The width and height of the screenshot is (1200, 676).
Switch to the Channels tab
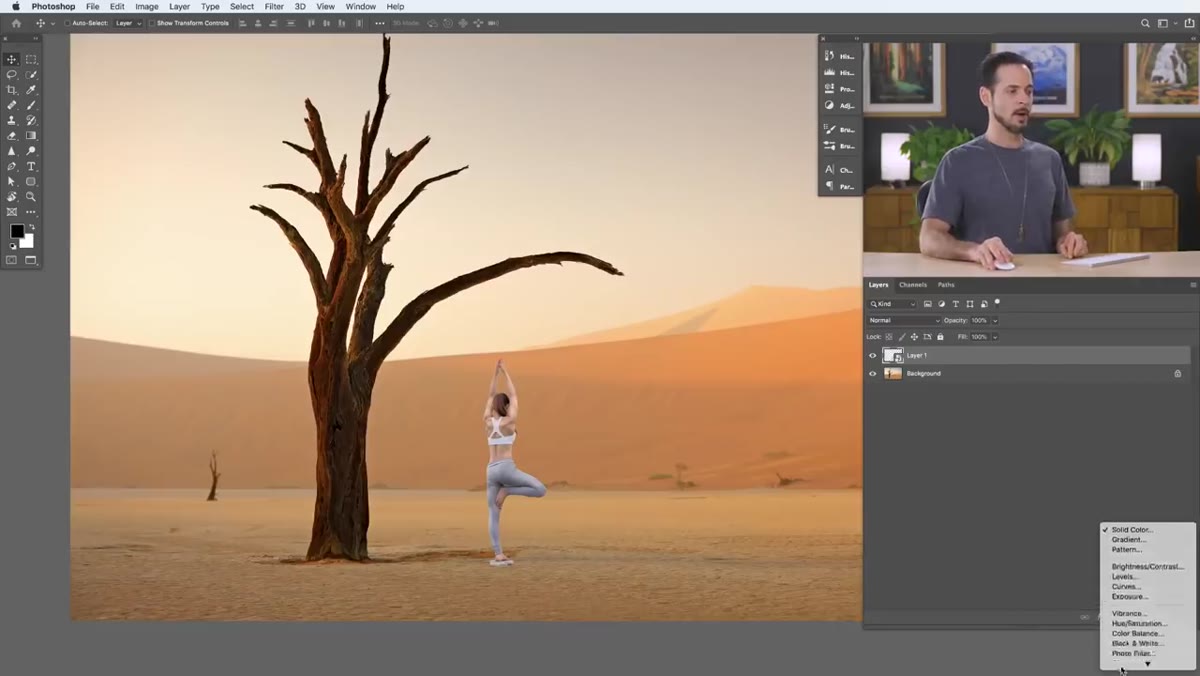point(913,285)
